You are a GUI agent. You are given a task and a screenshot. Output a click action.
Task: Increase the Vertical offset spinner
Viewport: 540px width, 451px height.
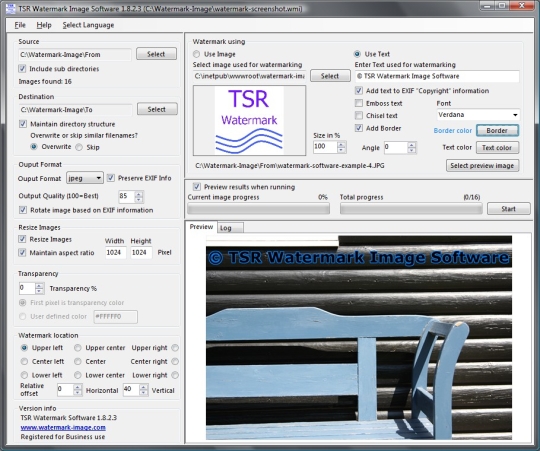[x=144, y=387]
